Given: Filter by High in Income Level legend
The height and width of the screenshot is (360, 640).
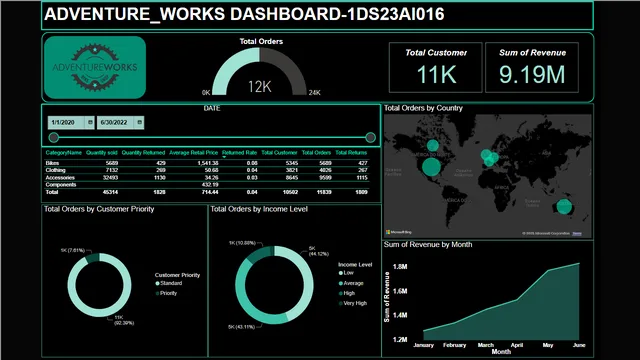Looking at the screenshot, I should [347, 293].
